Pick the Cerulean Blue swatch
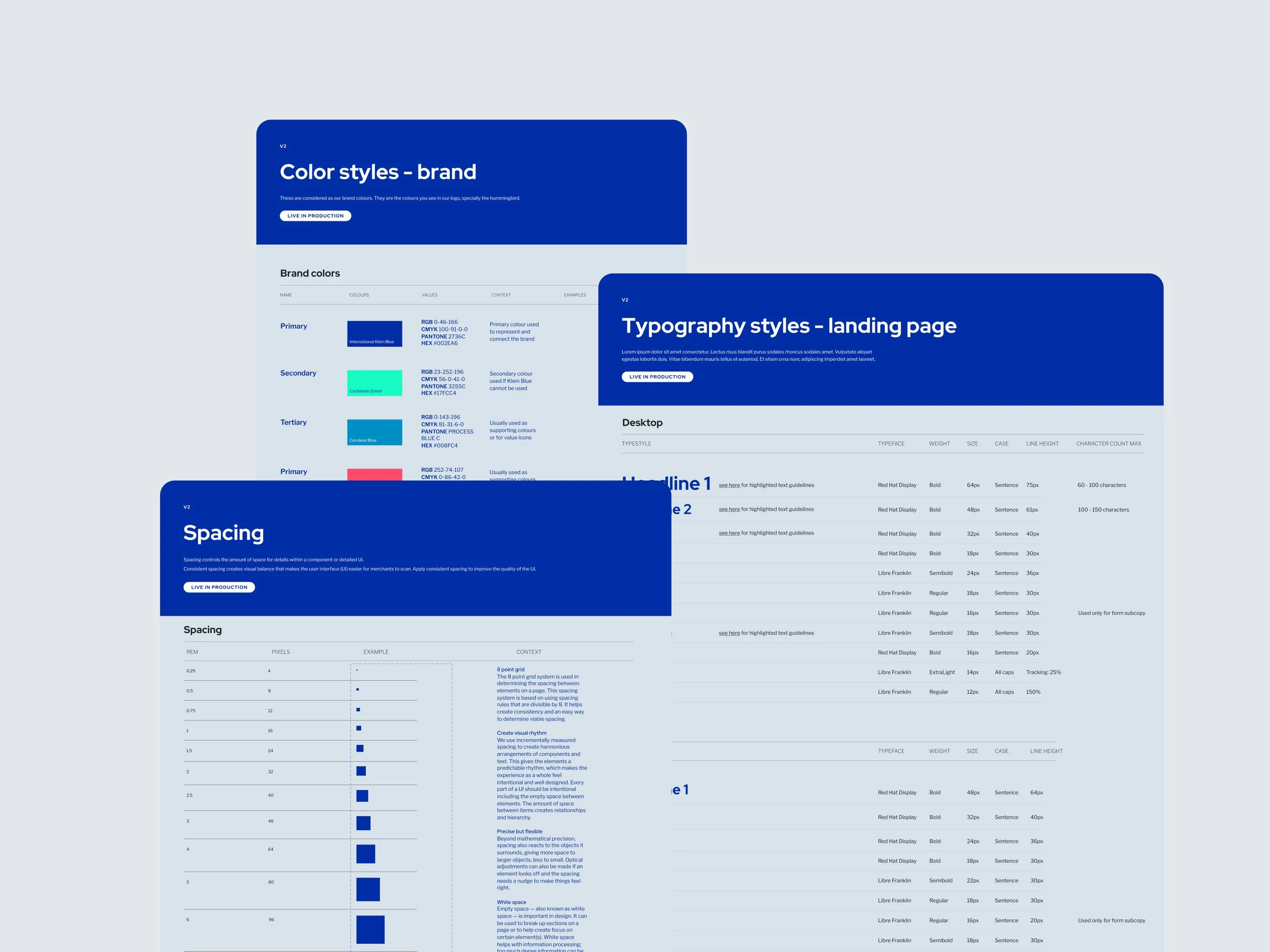Viewport: 1270px width, 952px height. point(374,432)
